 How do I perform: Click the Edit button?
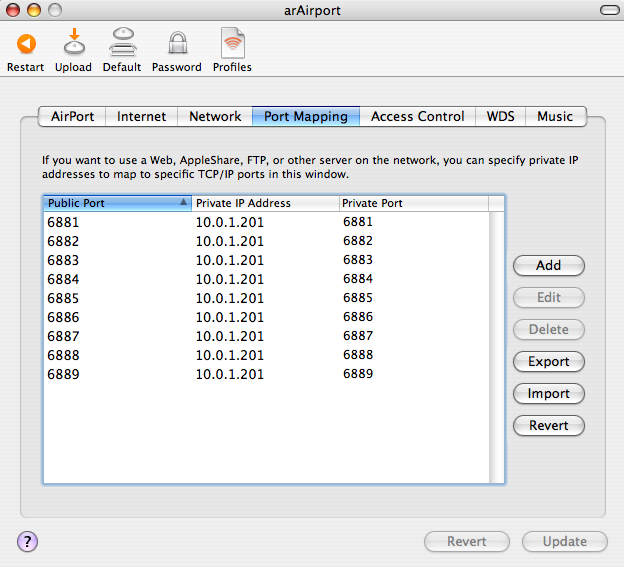pyautogui.click(x=549, y=298)
